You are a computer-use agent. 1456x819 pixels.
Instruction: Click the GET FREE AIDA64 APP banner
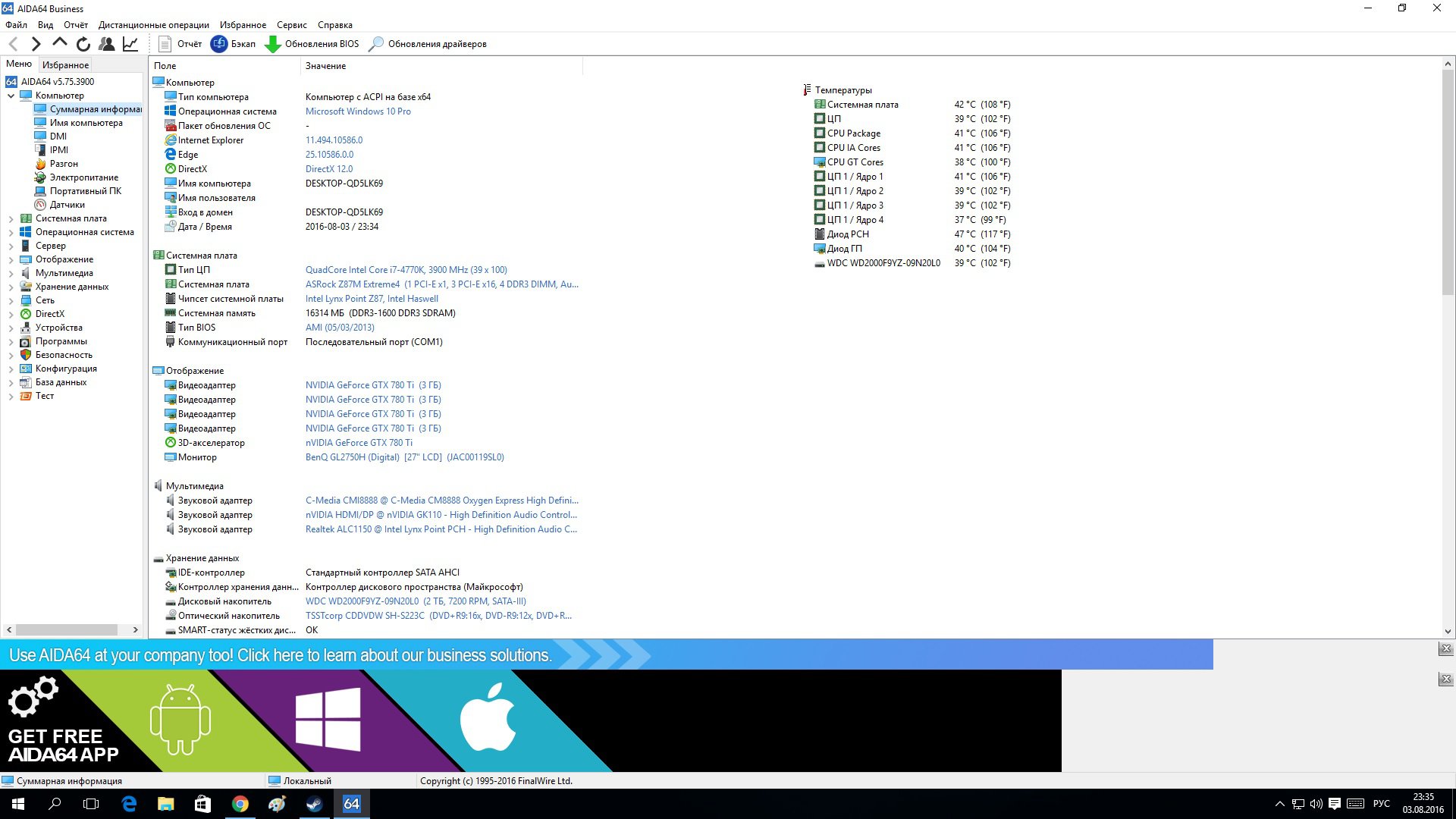[531, 721]
